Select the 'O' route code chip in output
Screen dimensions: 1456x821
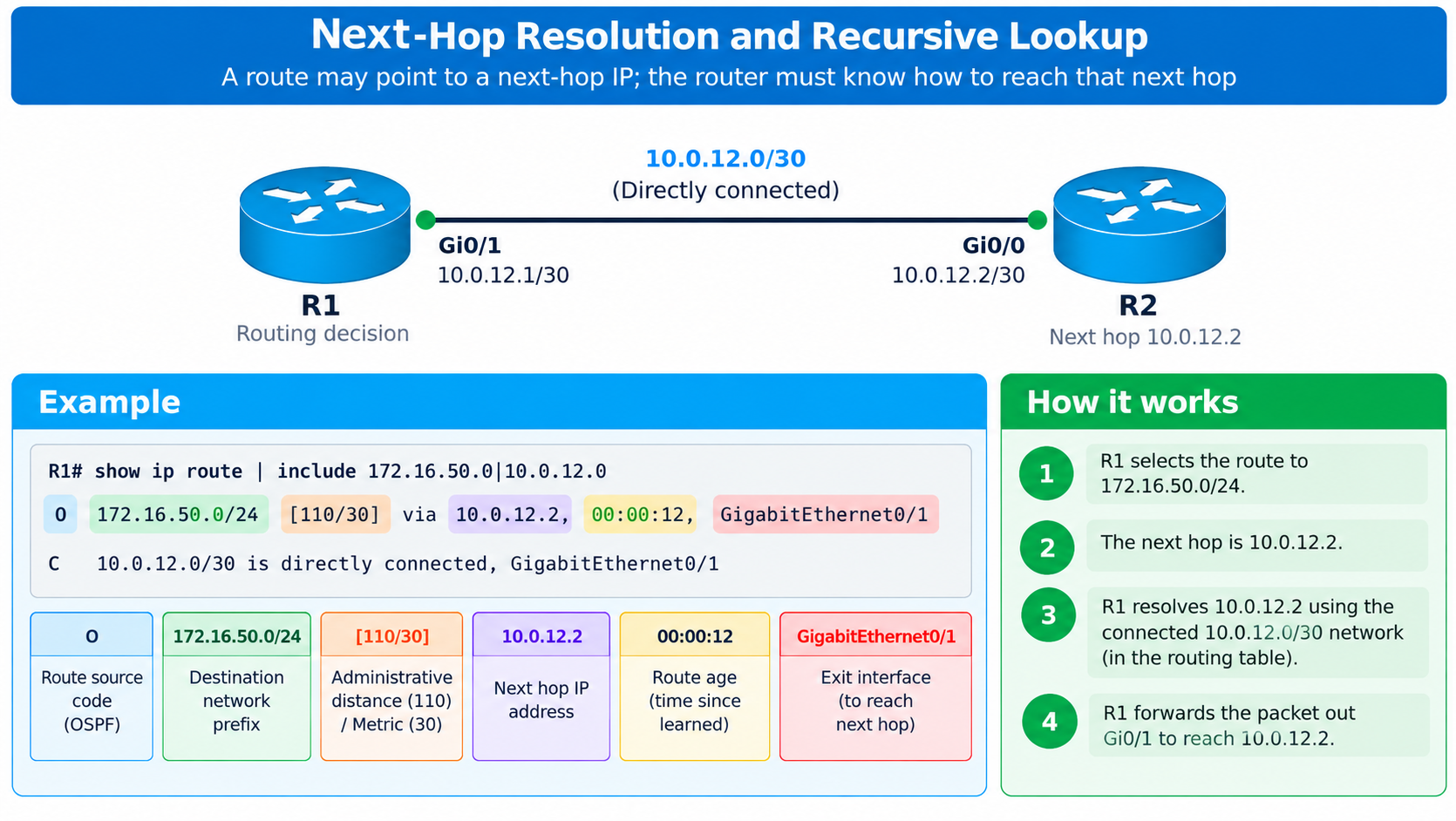[60, 514]
